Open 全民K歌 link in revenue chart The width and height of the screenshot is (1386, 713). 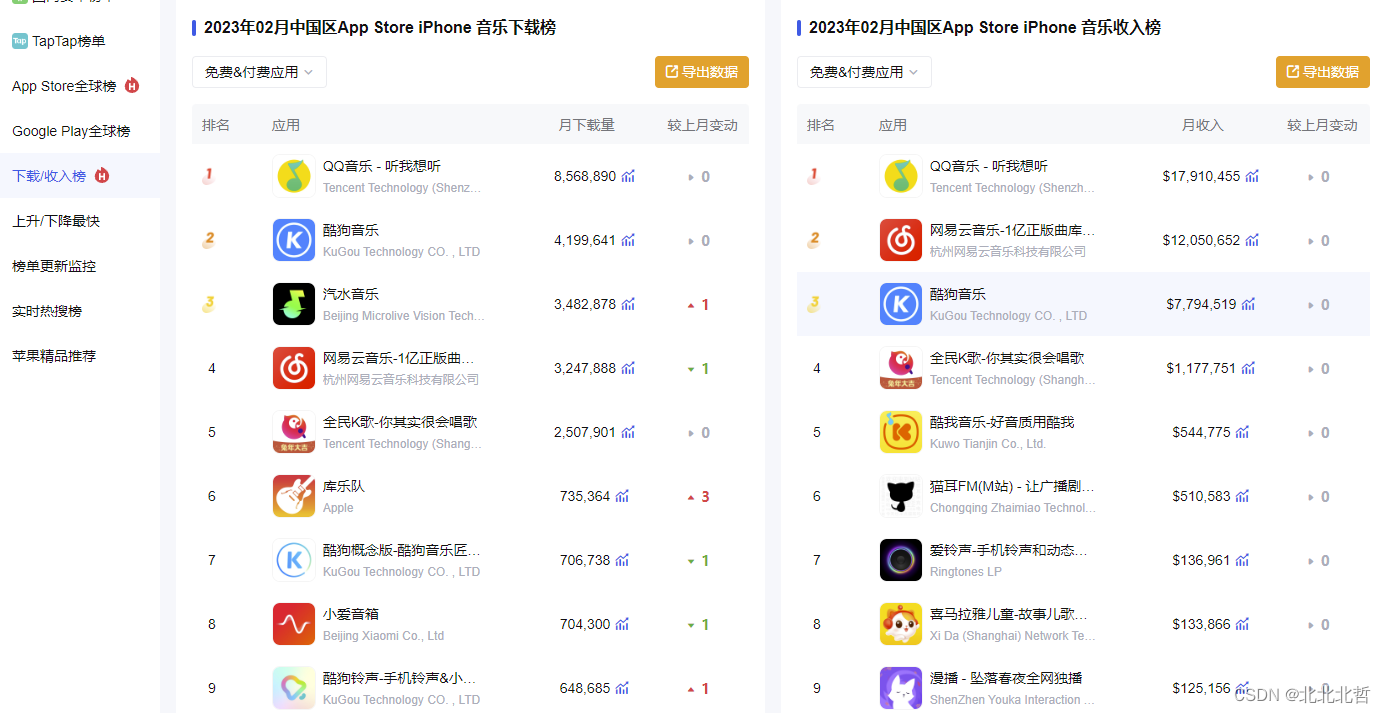coord(1007,358)
